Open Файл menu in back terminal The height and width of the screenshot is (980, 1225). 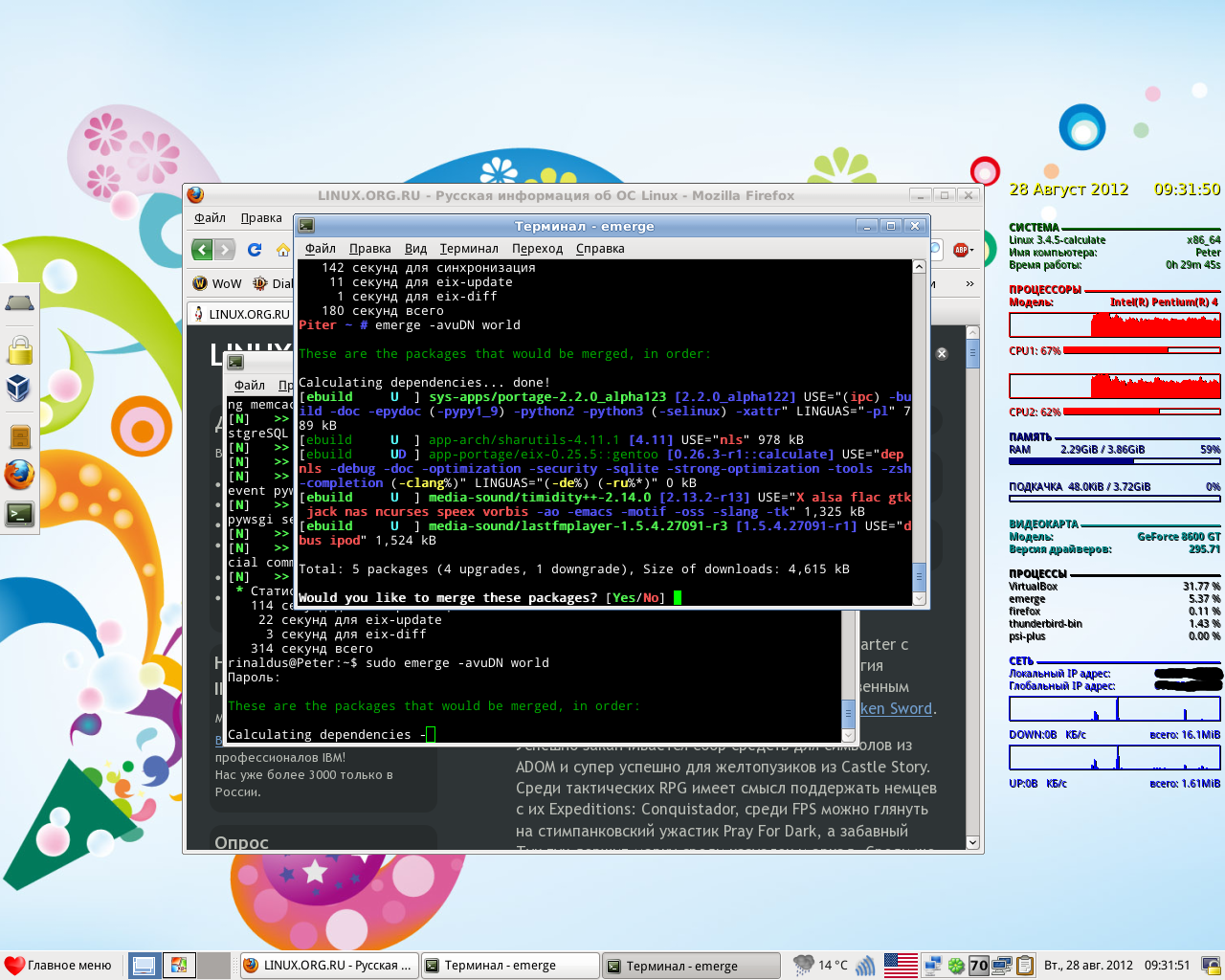(x=250, y=385)
